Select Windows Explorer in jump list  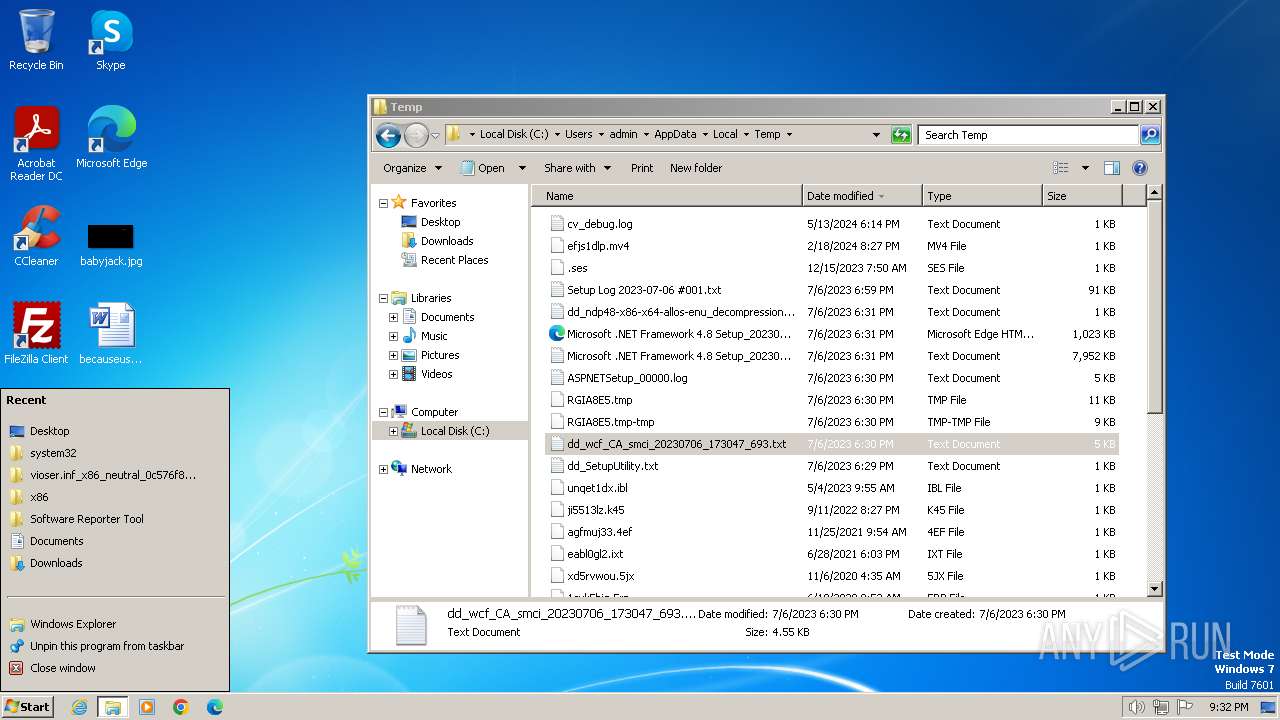(x=115, y=624)
